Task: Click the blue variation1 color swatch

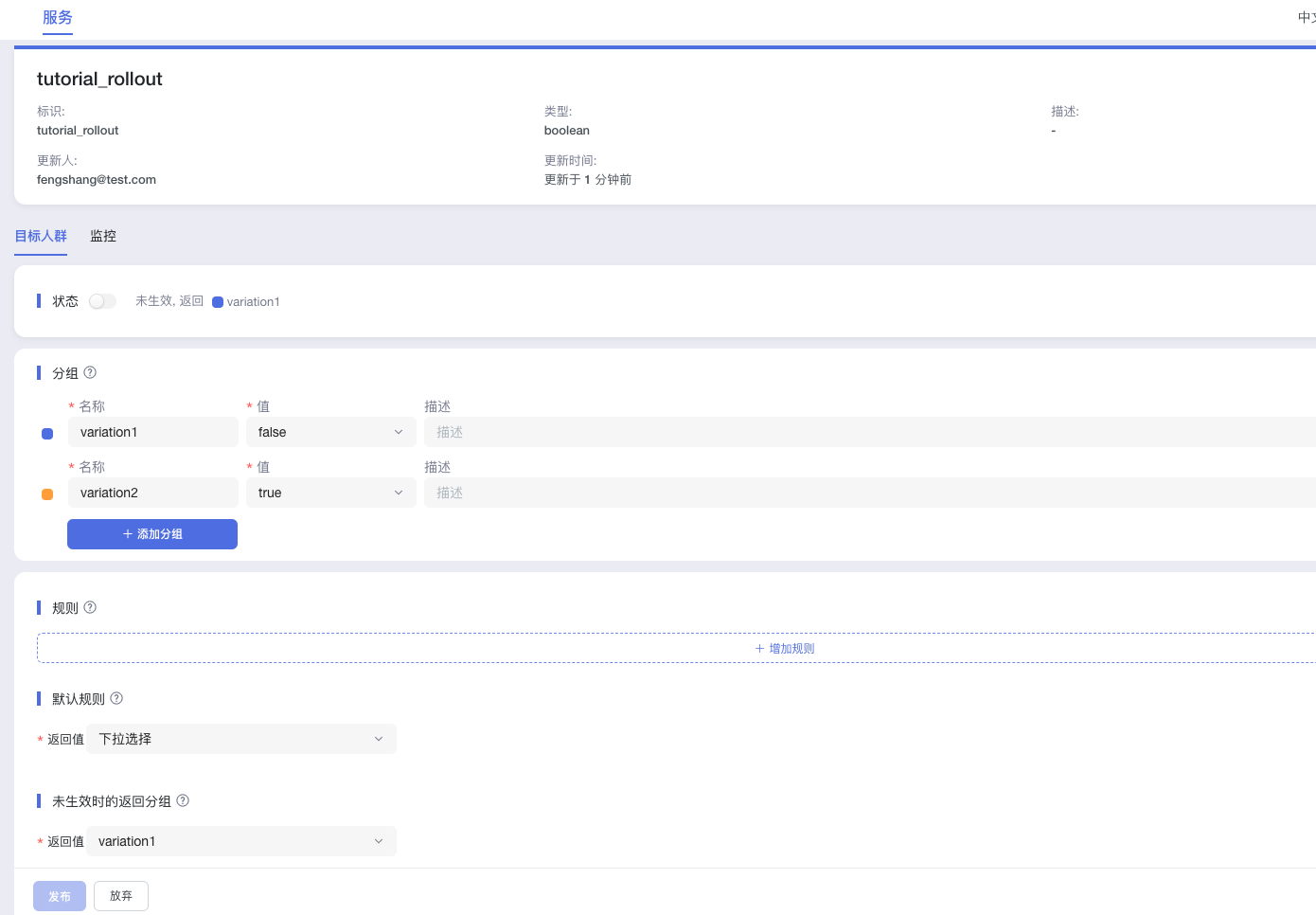Action: click(47, 434)
